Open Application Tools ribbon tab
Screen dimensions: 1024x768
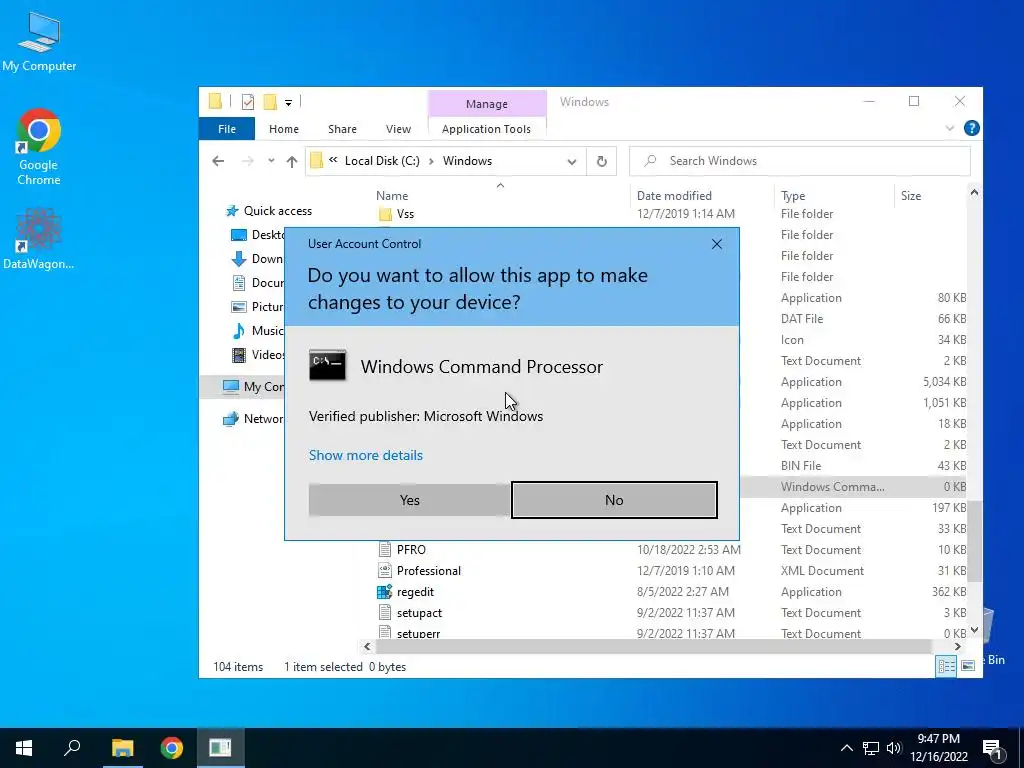(486, 129)
